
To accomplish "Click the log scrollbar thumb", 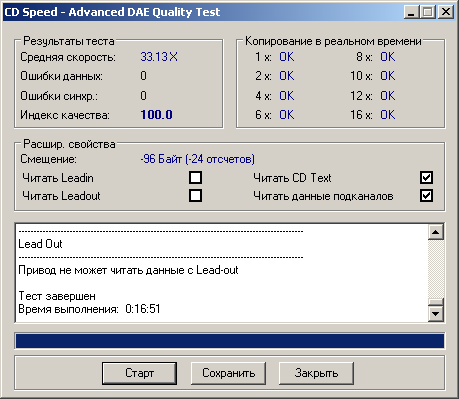I will [436, 302].
